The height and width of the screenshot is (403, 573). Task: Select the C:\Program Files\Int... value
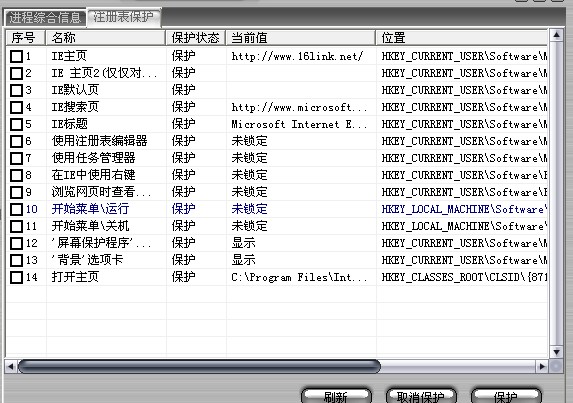(x=299, y=277)
